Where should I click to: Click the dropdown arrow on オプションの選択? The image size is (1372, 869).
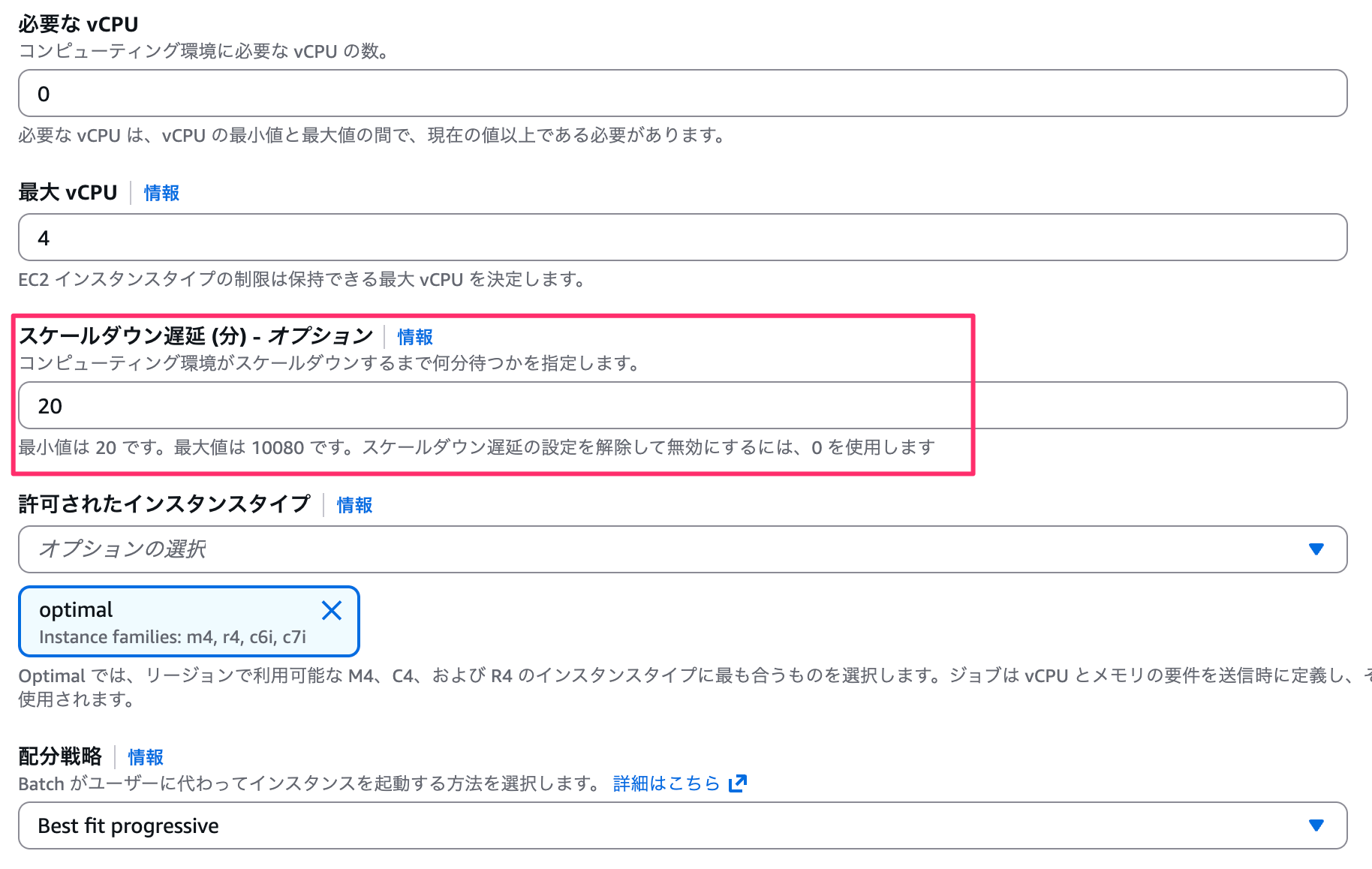(x=1317, y=549)
